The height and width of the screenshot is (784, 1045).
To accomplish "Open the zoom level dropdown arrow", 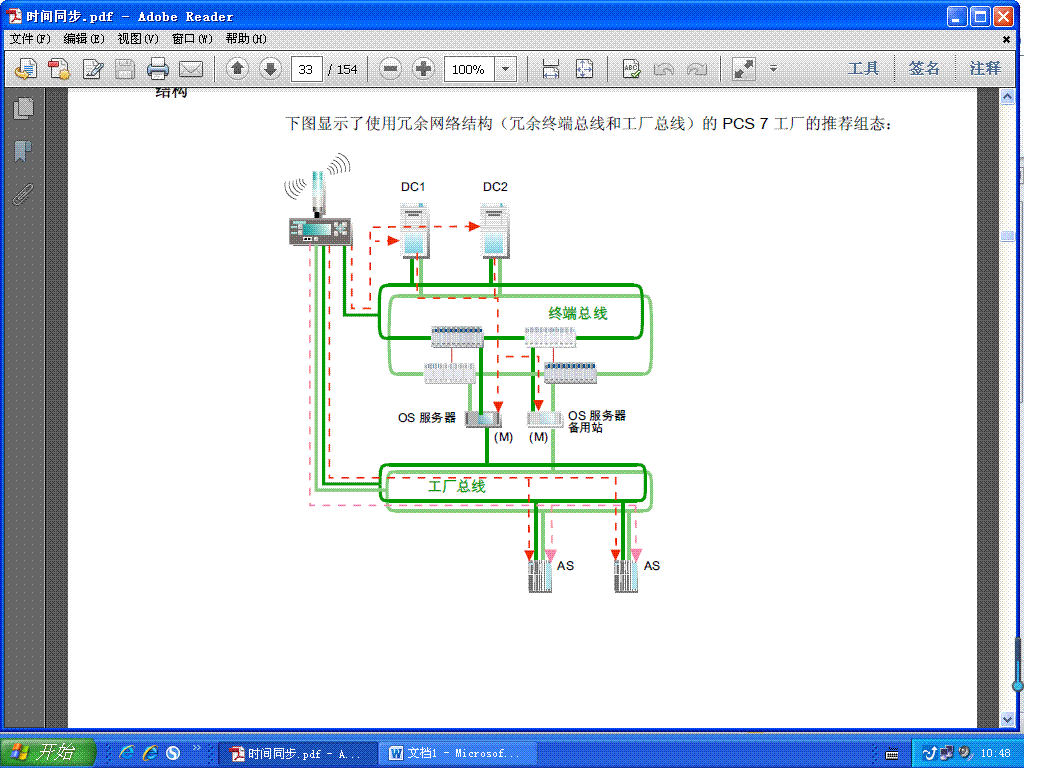I will (x=506, y=69).
